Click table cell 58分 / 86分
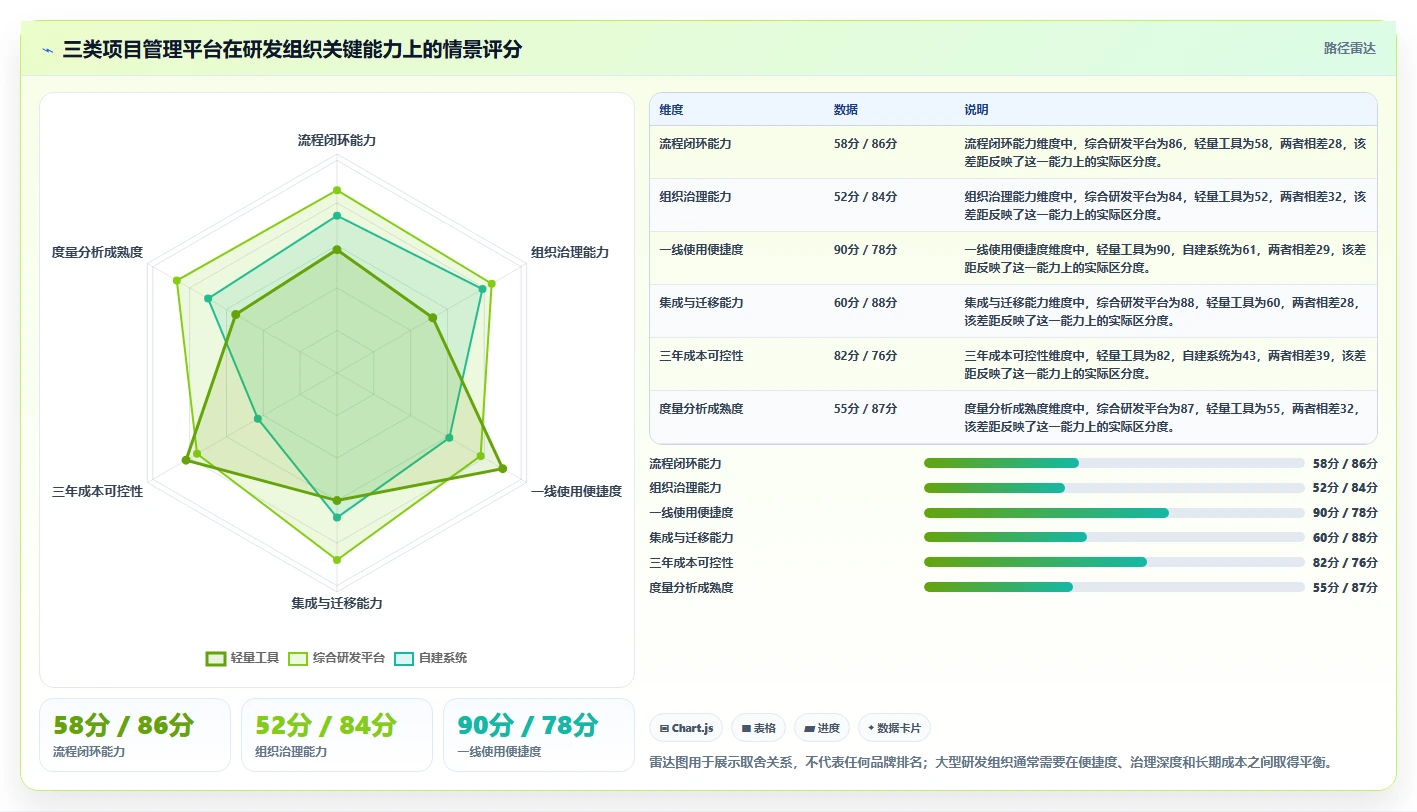Screen dimensions: 1417x812 pyautogui.click(x=865, y=144)
